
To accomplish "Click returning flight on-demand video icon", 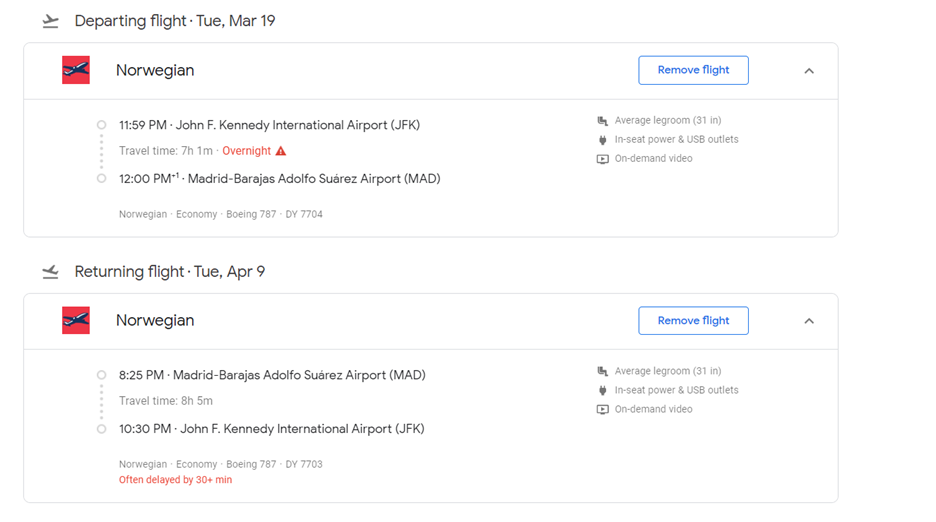I will pyautogui.click(x=602, y=409).
